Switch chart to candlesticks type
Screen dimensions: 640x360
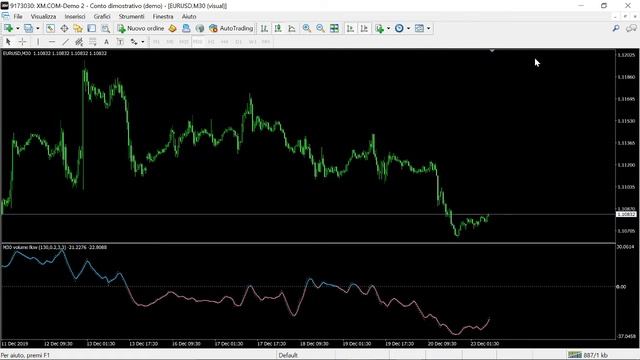(x=278, y=28)
